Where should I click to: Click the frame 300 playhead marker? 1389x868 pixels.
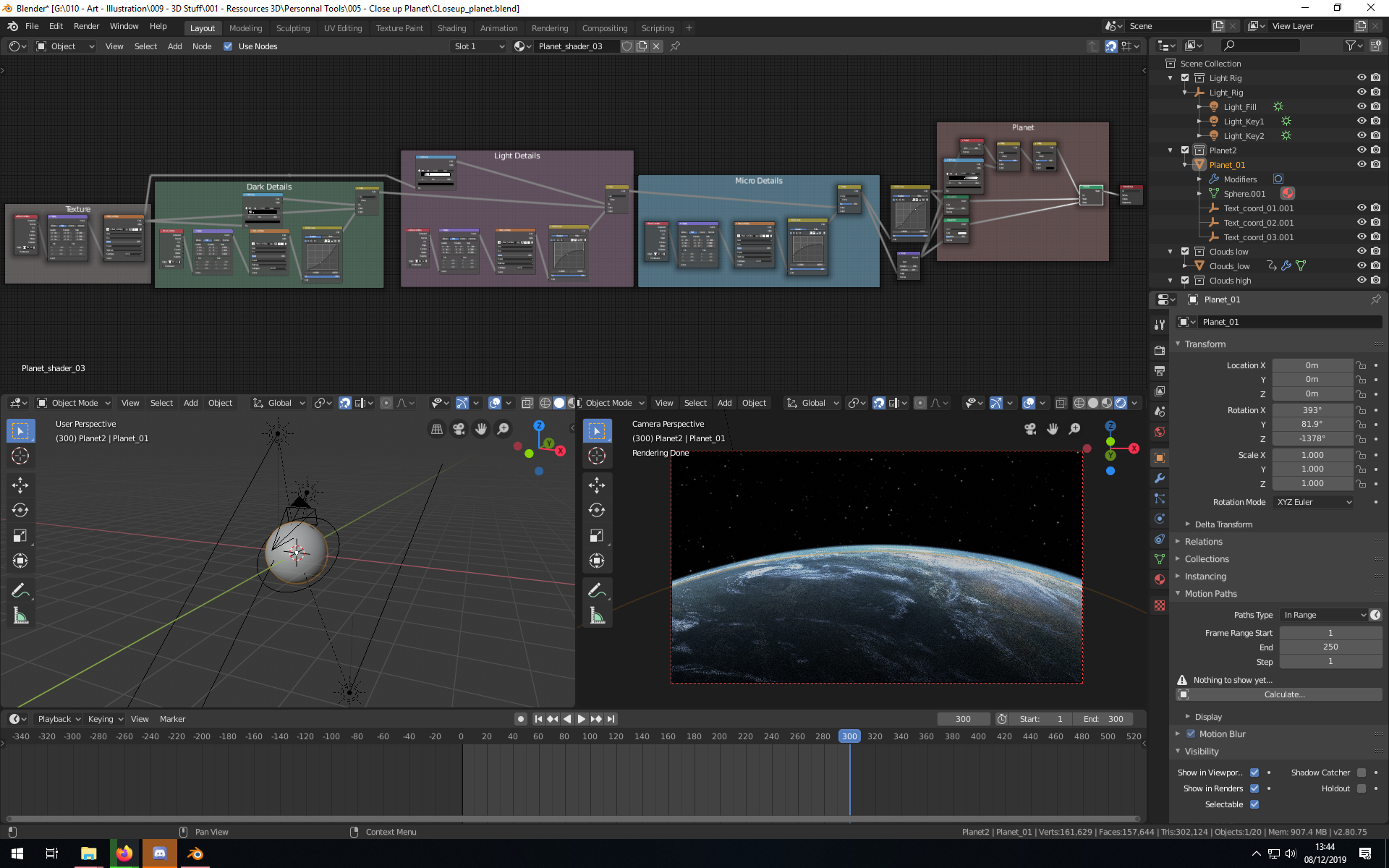(849, 736)
